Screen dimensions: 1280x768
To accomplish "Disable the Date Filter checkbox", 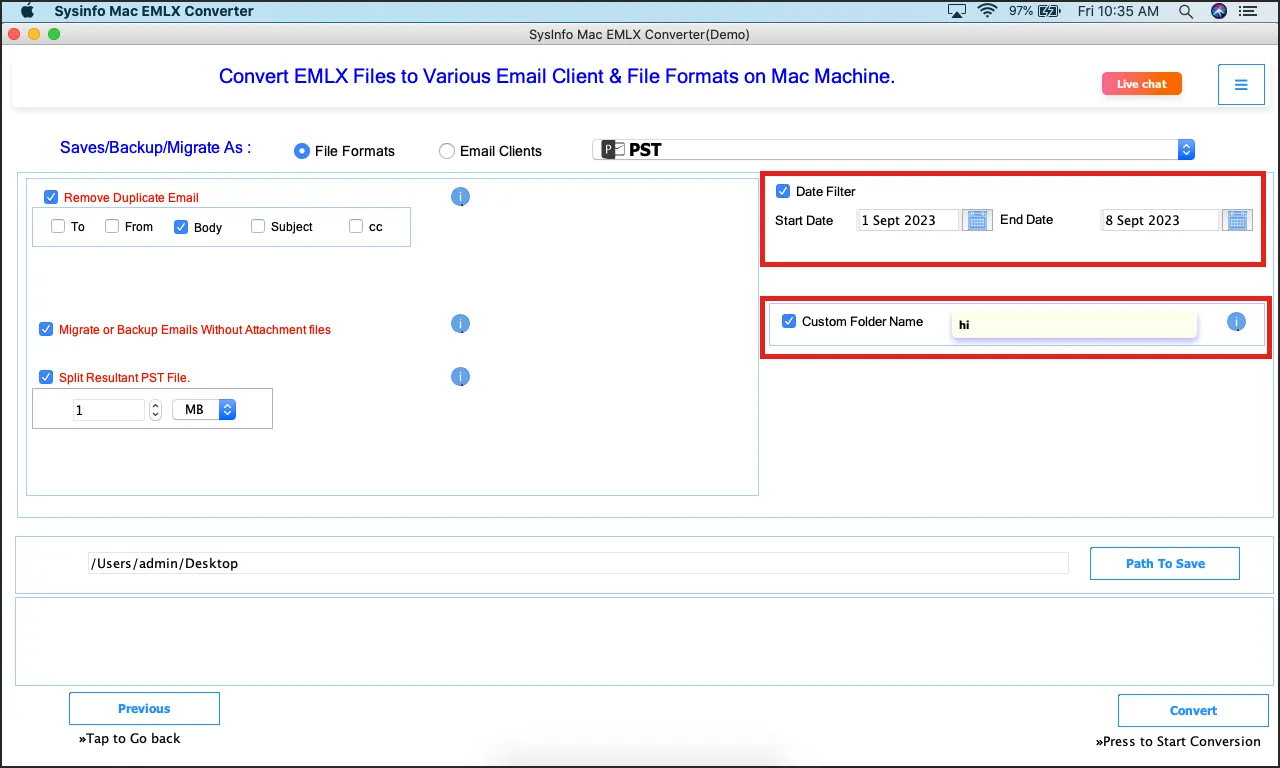I will (x=783, y=191).
